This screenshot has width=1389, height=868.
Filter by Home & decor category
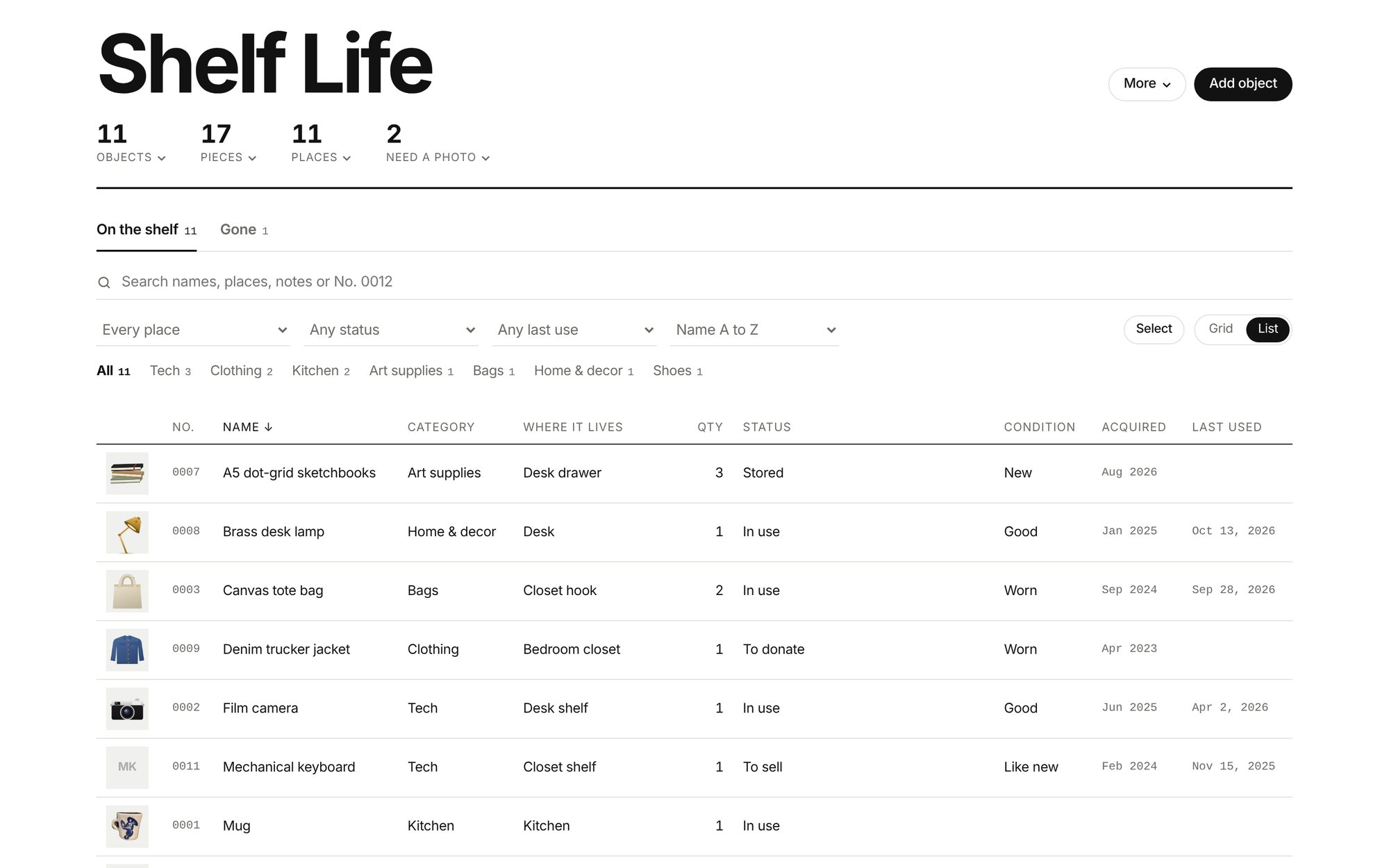pos(583,371)
